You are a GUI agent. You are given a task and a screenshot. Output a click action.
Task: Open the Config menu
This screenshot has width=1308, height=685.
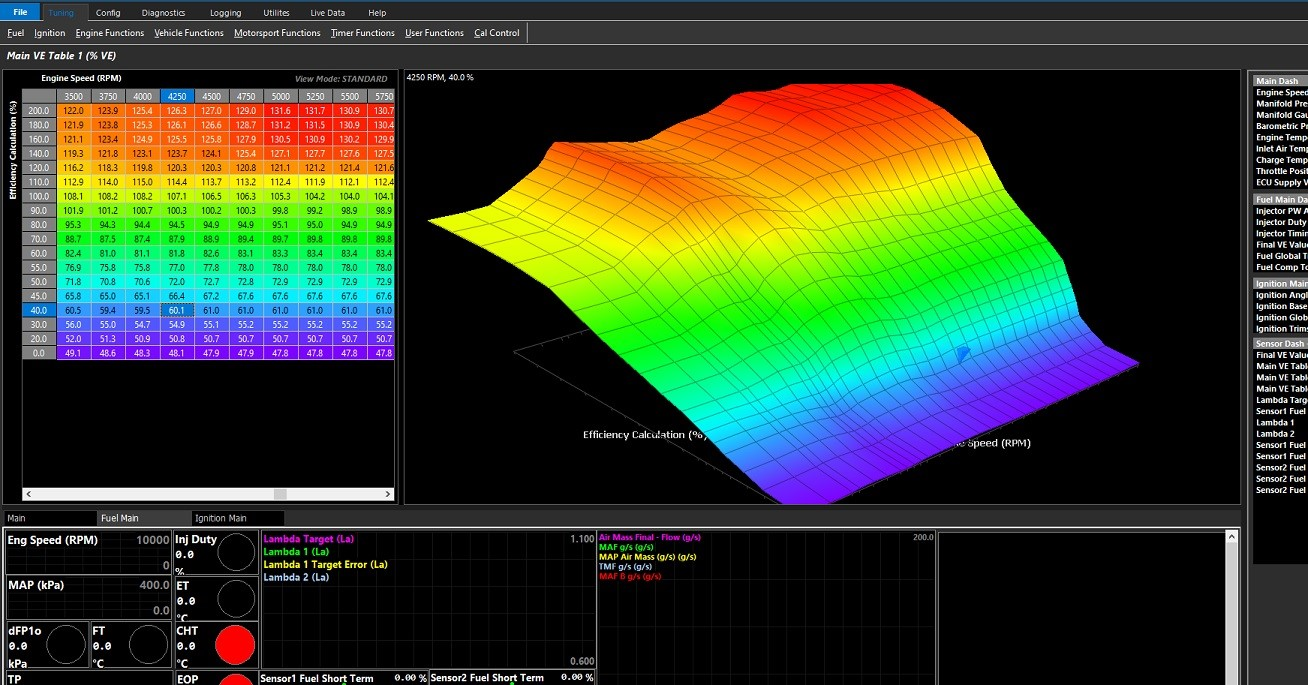108,13
